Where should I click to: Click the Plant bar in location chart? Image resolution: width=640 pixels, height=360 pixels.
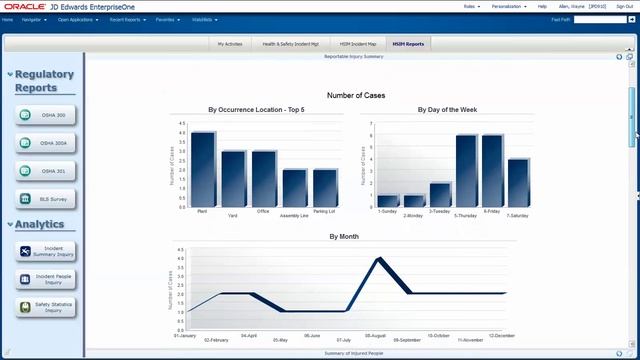(x=203, y=169)
